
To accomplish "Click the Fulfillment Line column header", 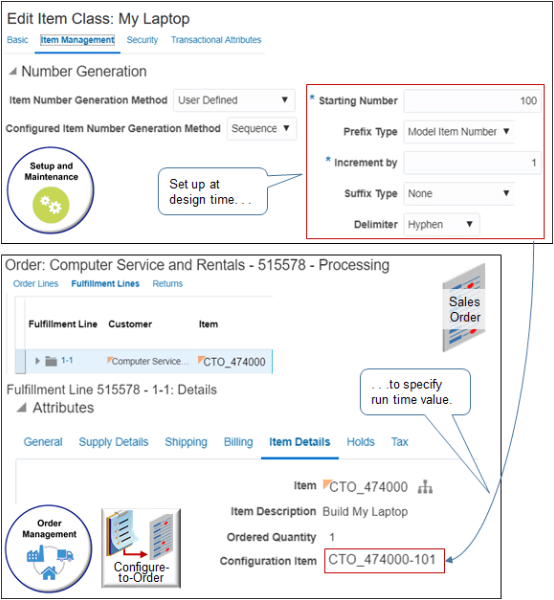I will pyautogui.click(x=63, y=324).
